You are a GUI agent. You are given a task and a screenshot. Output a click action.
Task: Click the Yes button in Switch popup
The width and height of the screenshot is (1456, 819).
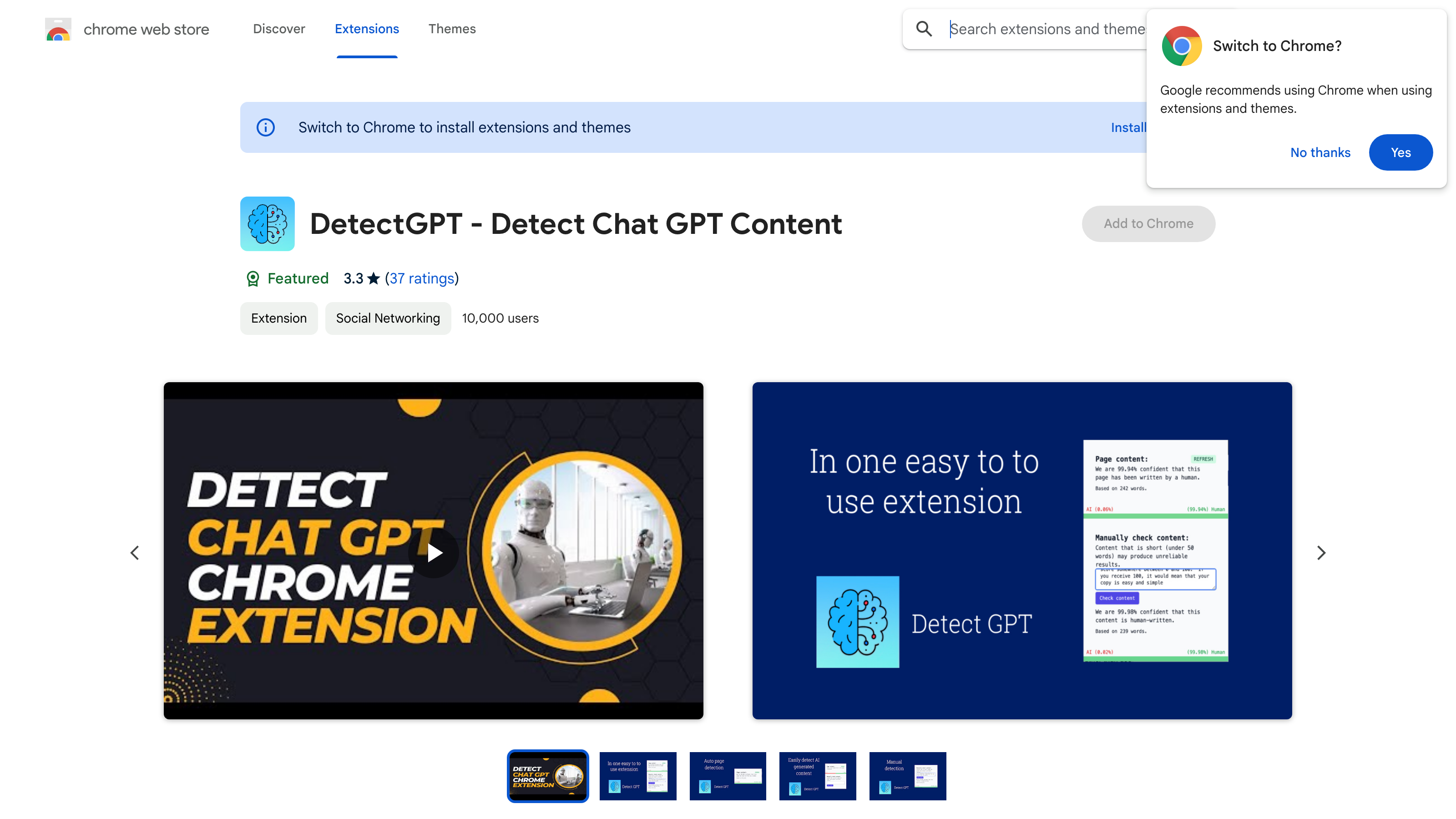(x=1401, y=152)
